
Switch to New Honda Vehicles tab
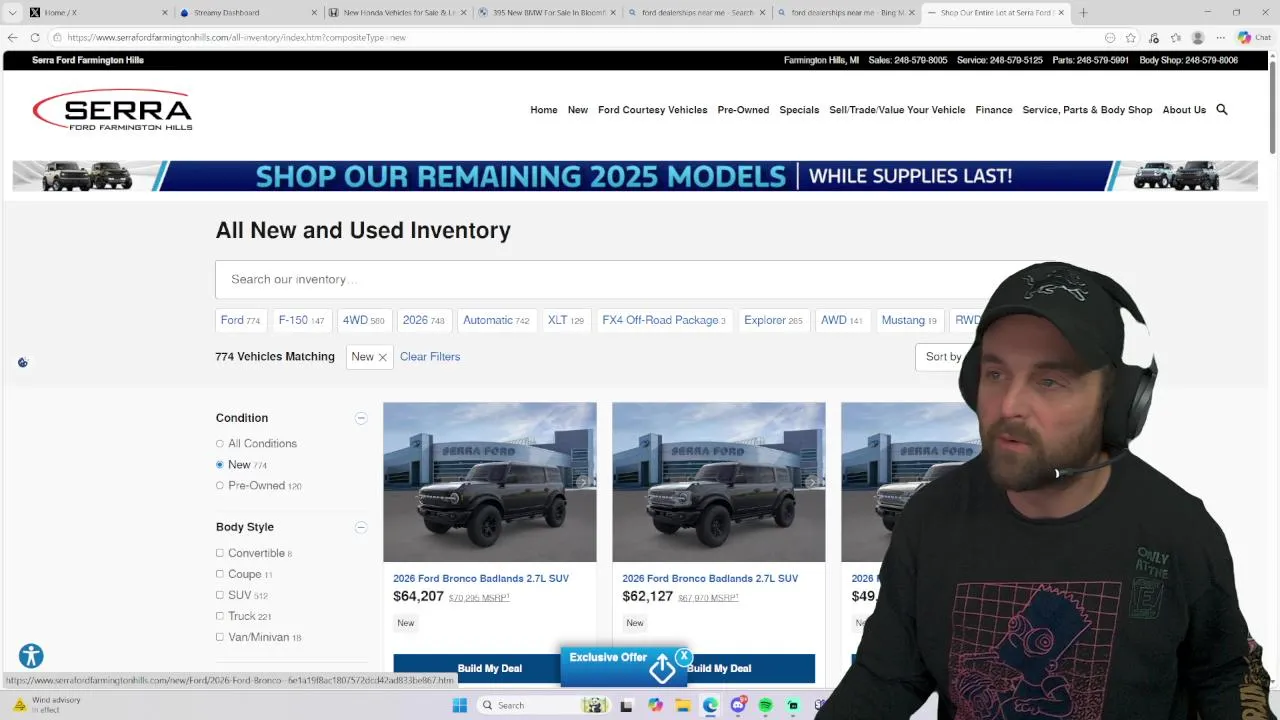396,13
